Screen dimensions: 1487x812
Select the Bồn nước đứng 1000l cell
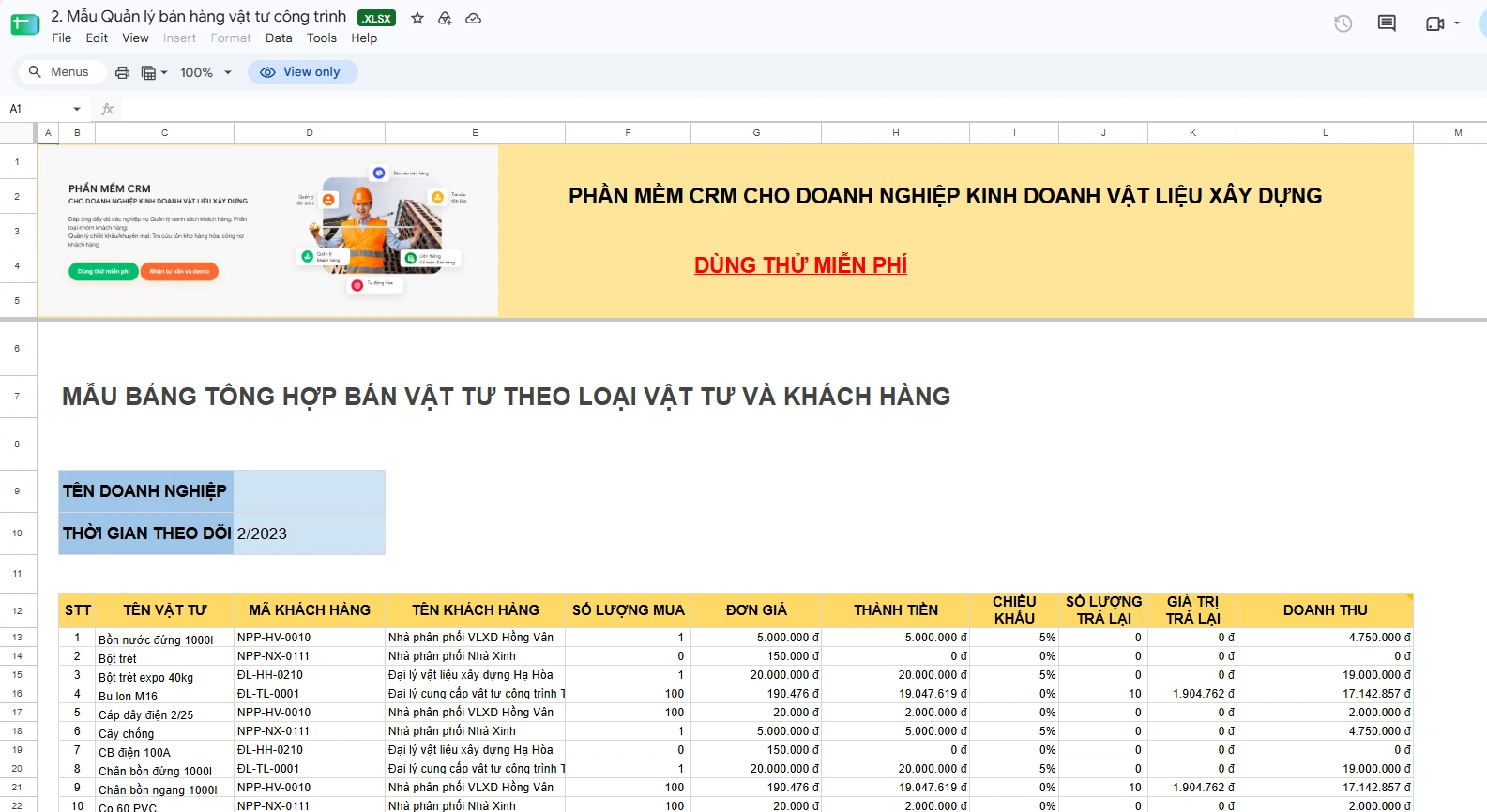pos(165,638)
